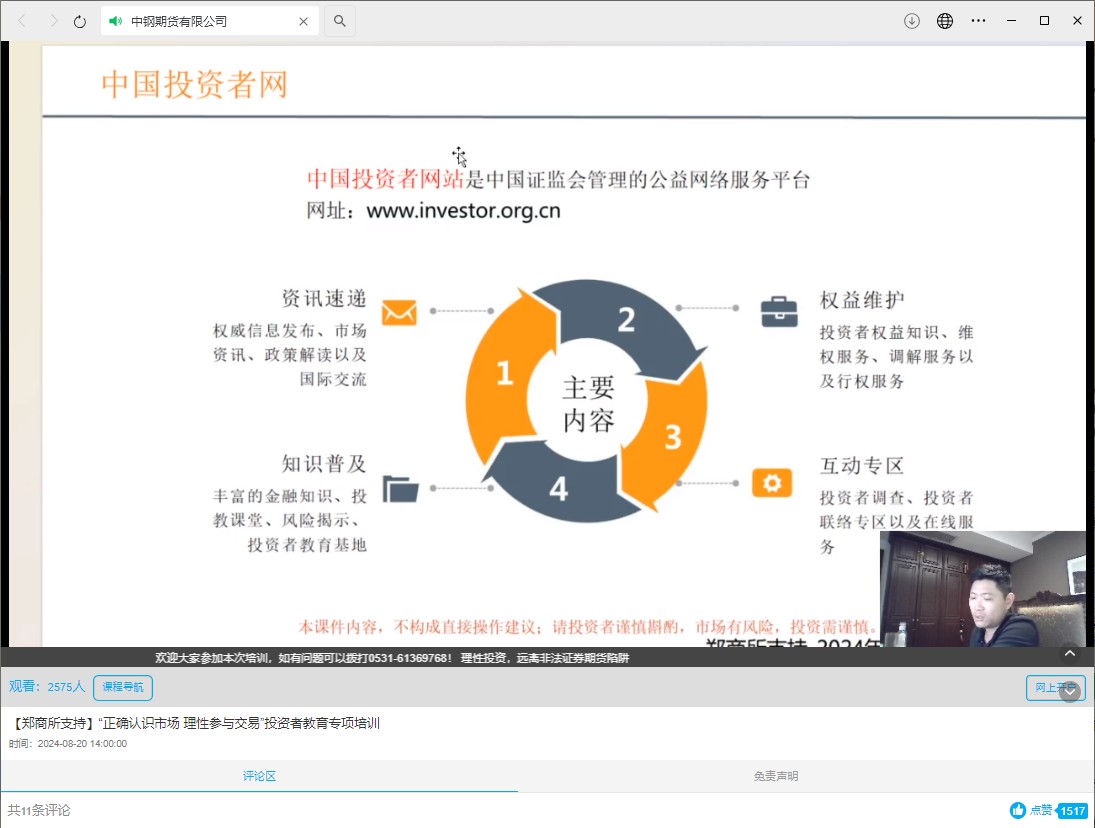Switch to the 评论区 tab
The height and width of the screenshot is (828, 1095).
pyautogui.click(x=259, y=776)
